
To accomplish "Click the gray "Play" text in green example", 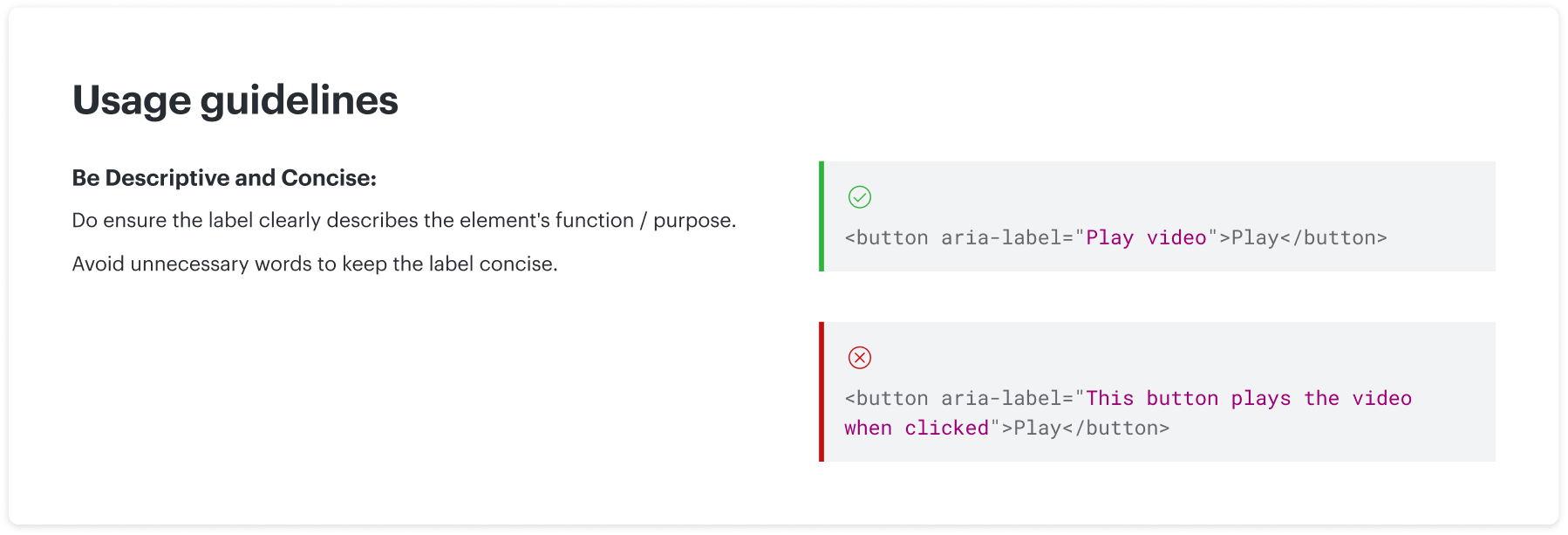I will [x=1255, y=237].
